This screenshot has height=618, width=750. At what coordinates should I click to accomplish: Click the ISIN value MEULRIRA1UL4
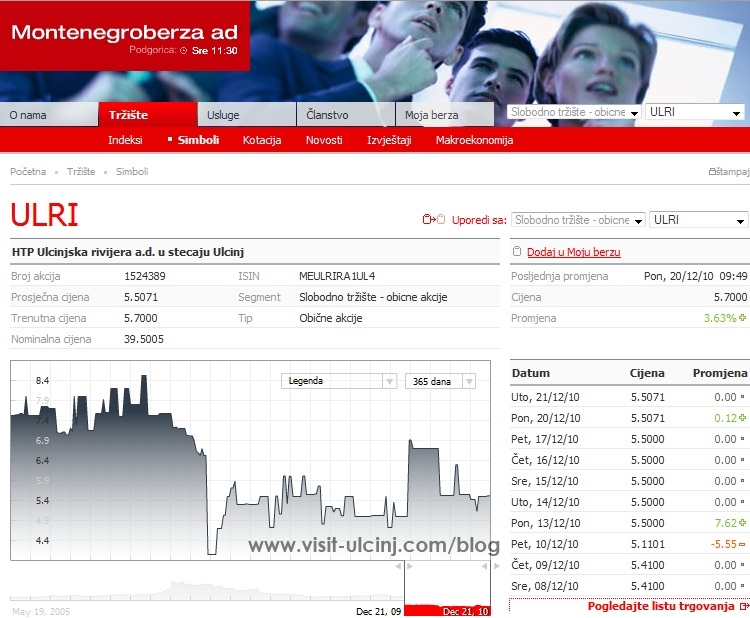click(337, 276)
